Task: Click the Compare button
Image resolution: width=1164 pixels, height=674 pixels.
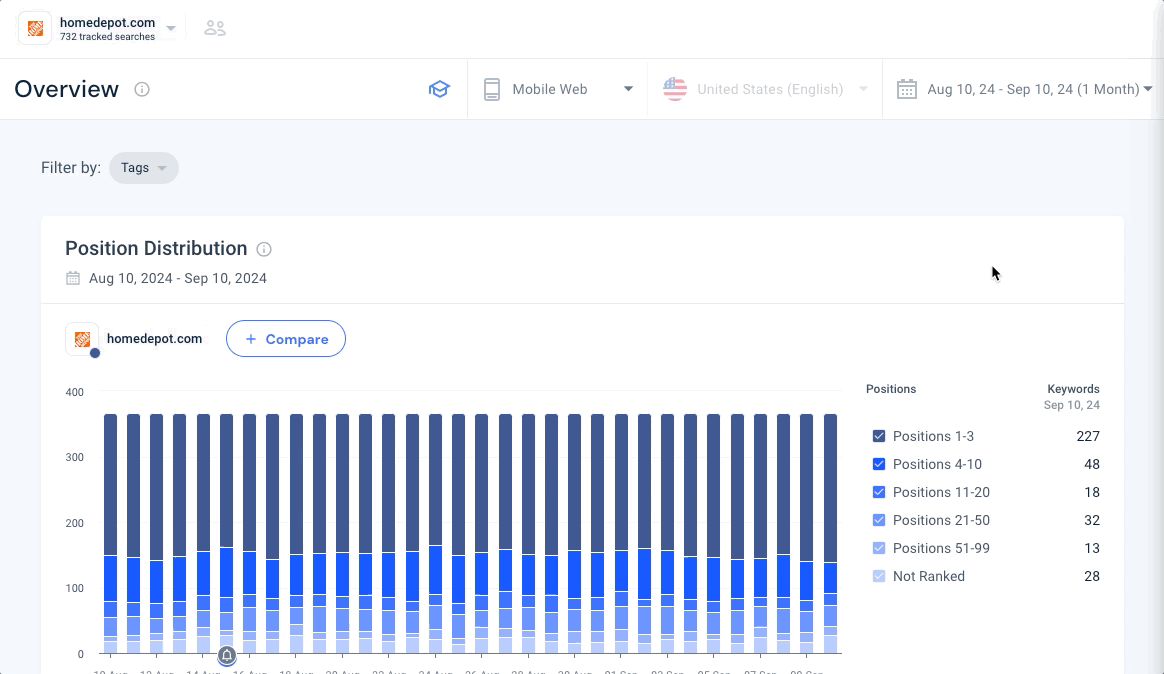Action: pyautogui.click(x=286, y=338)
